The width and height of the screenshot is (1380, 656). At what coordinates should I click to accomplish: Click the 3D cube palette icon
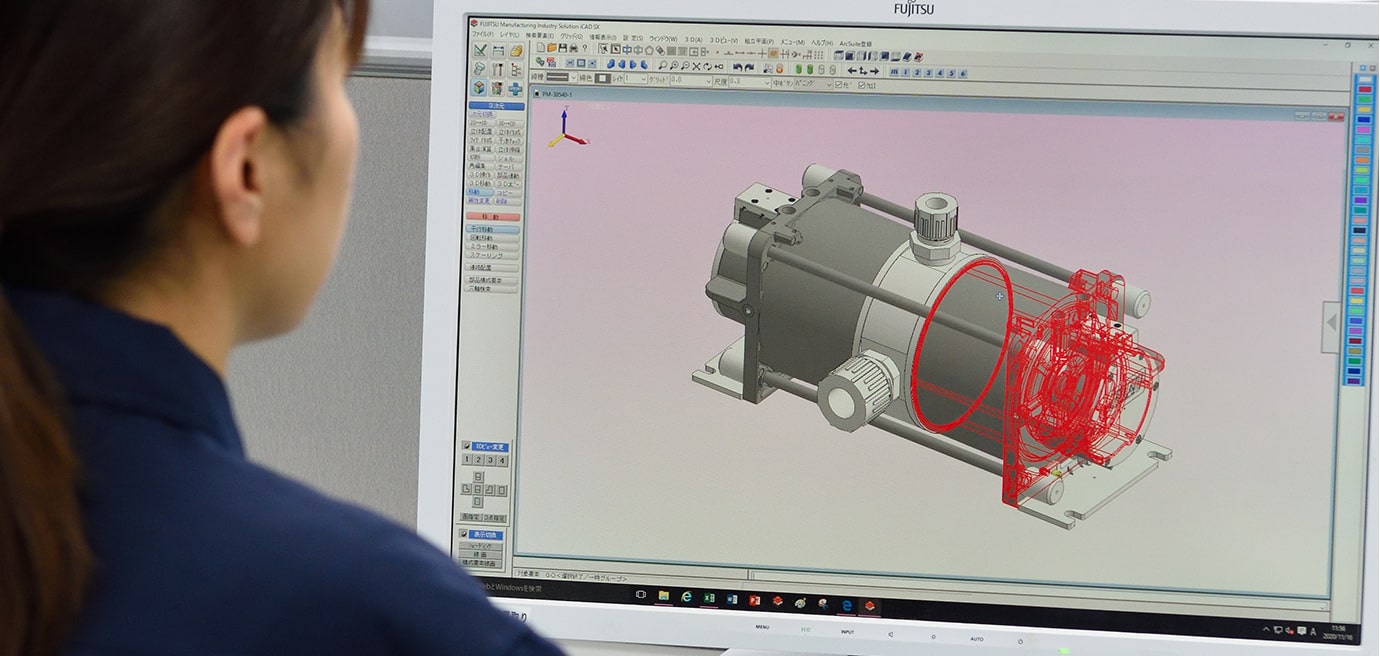[x=480, y=88]
